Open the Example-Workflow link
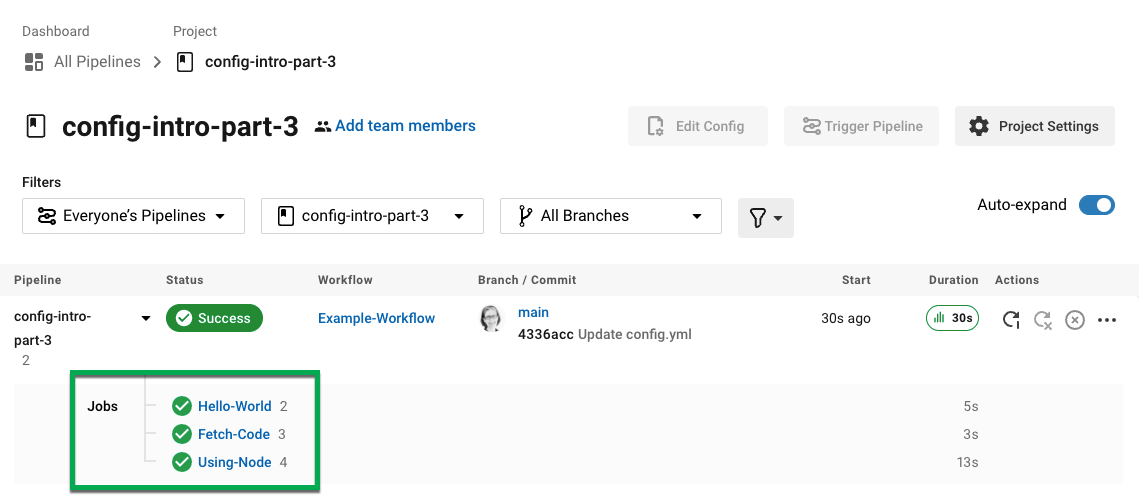1139x499 pixels. [x=376, y=318]
